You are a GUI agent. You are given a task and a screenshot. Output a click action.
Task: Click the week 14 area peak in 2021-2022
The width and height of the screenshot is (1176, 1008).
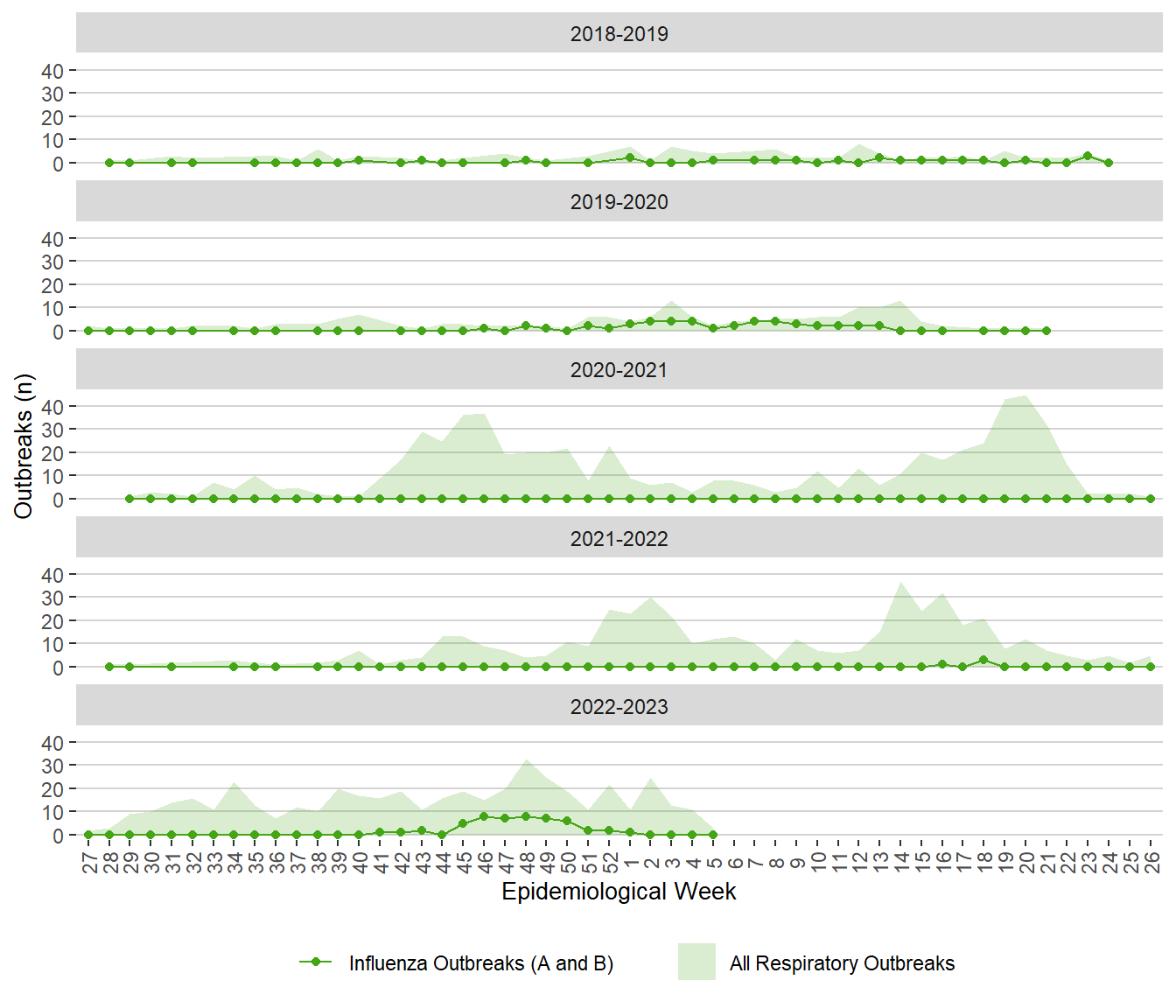[900, 584]
